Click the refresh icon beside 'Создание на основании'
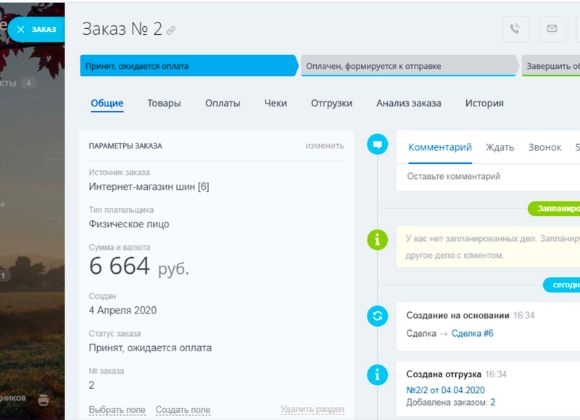Viewport: 580px width, 420px height. tap(377, 316)
